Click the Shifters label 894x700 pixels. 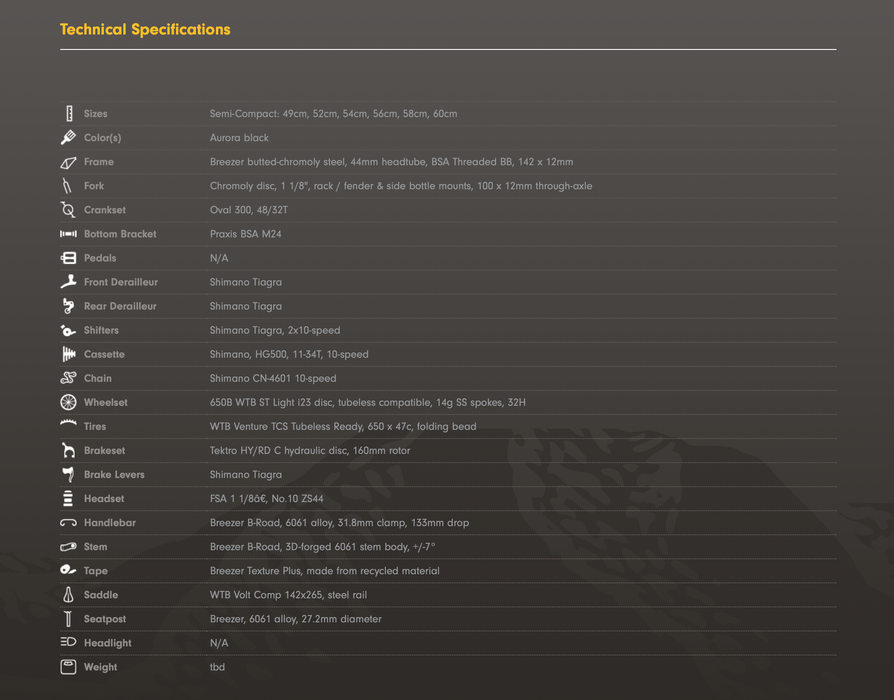101,330
